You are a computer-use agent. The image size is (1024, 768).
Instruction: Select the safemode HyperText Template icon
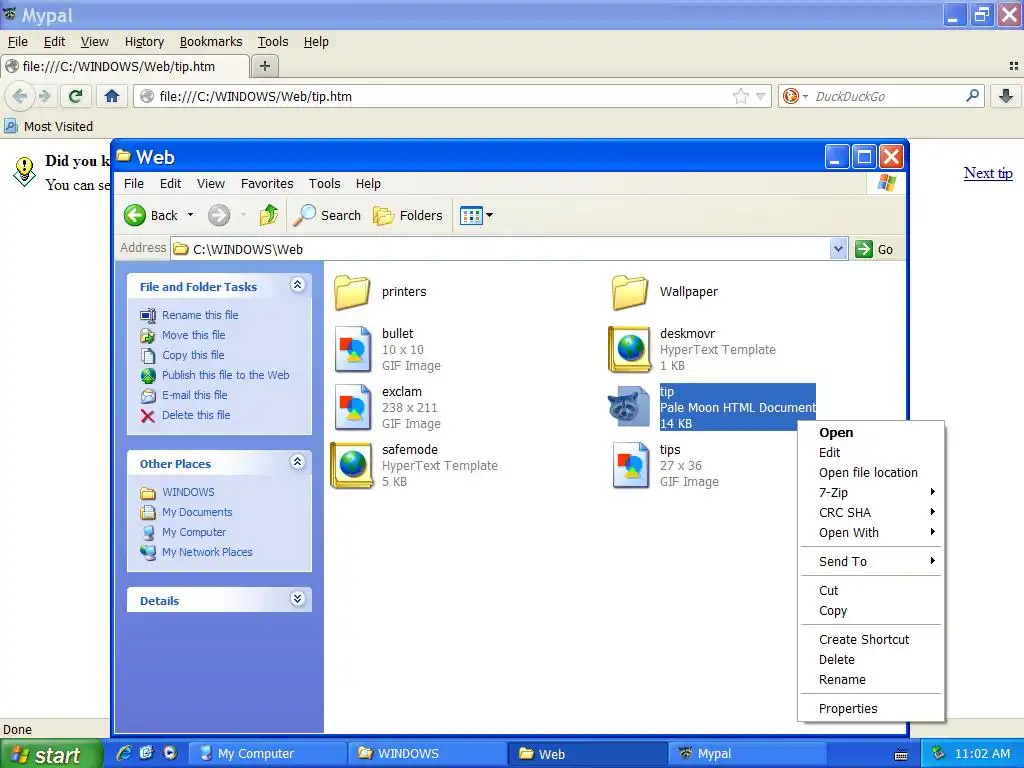[352, 465]
